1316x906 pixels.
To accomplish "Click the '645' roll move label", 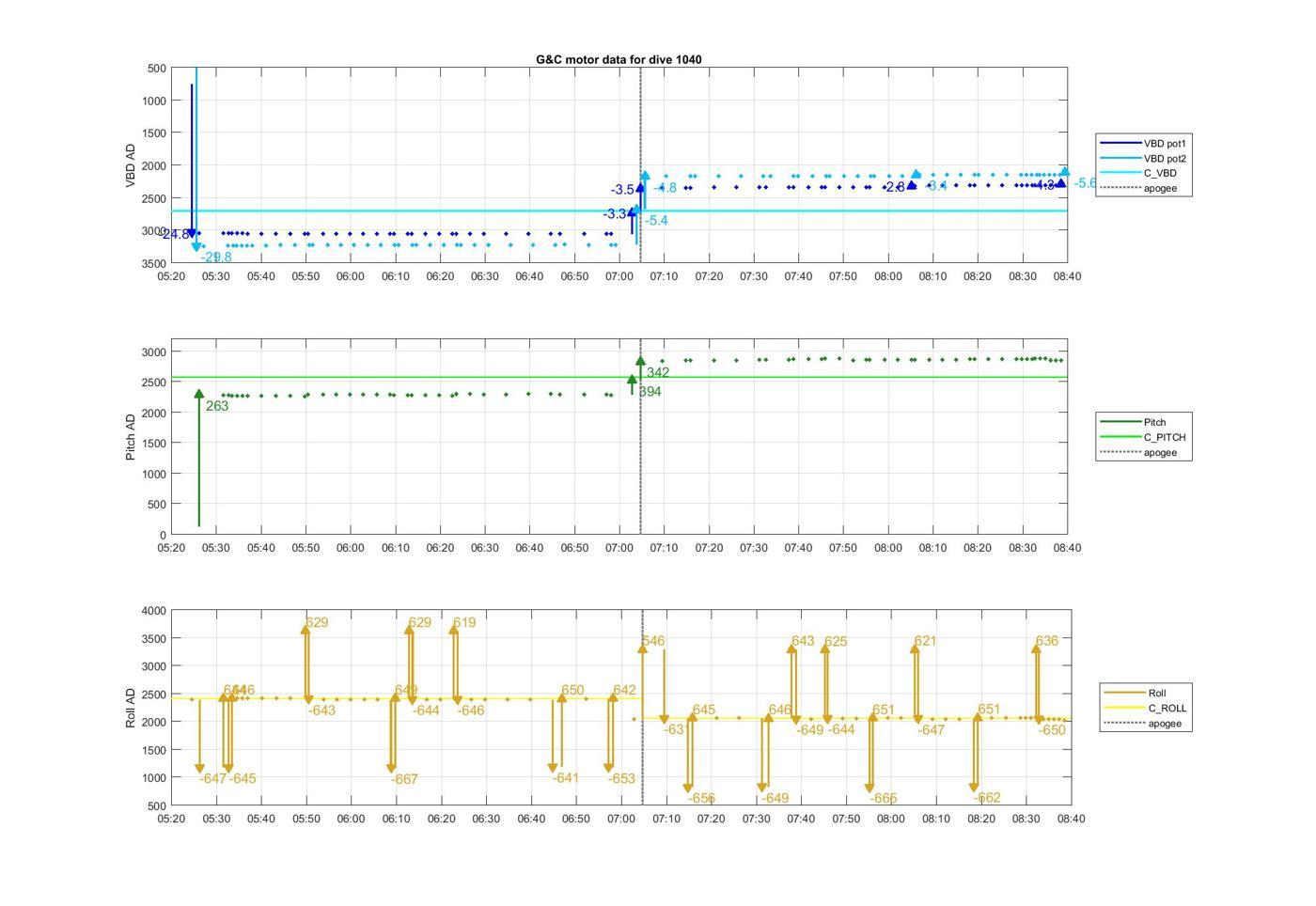I will 704,710.
